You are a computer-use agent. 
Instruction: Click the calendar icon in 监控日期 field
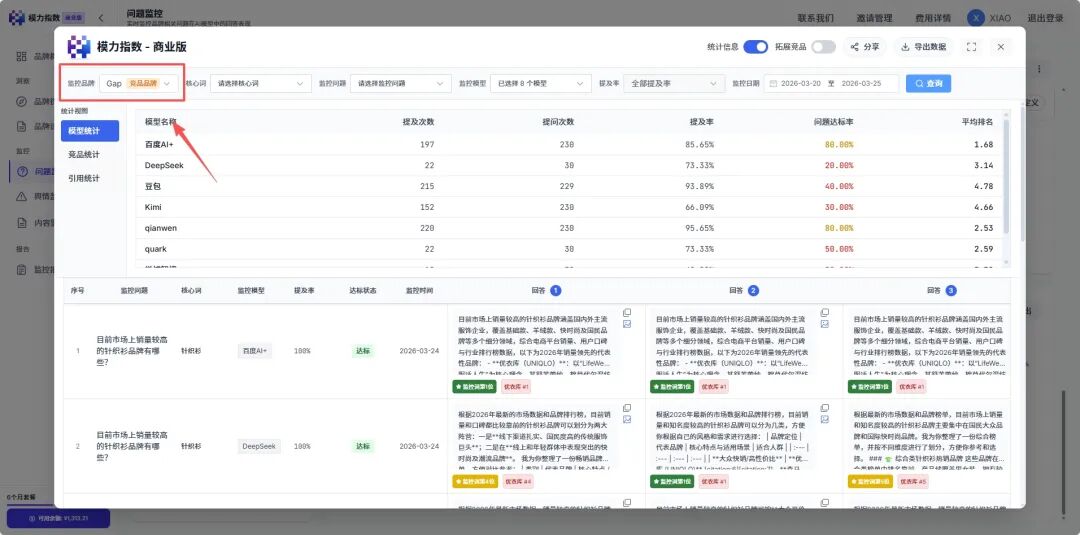[x=773, y=83]
